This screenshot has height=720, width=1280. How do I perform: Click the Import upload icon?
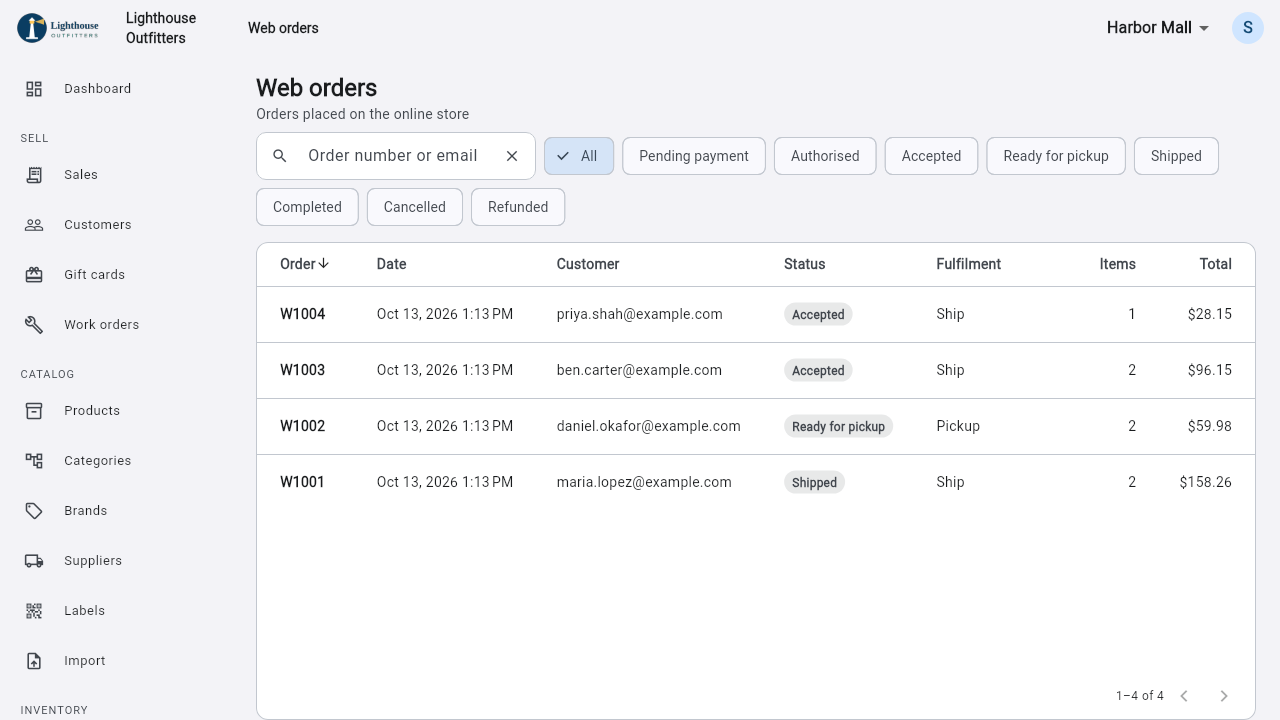tap(34, 661)
